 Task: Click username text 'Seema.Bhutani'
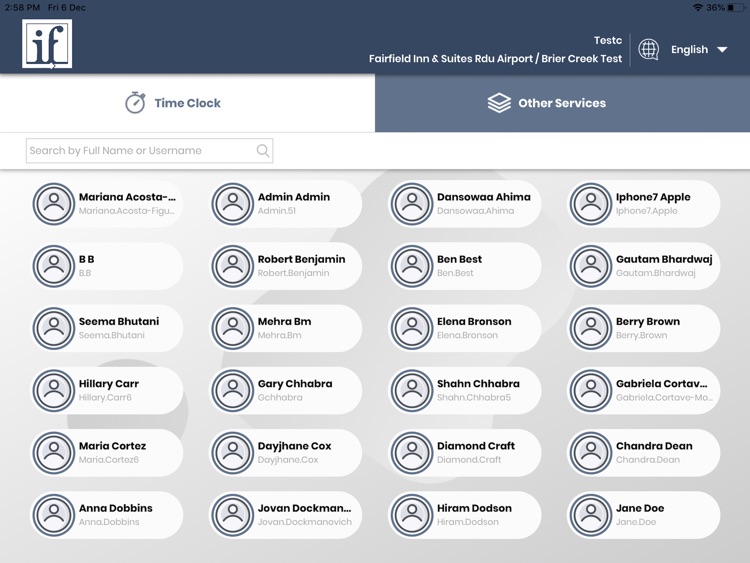111,335
